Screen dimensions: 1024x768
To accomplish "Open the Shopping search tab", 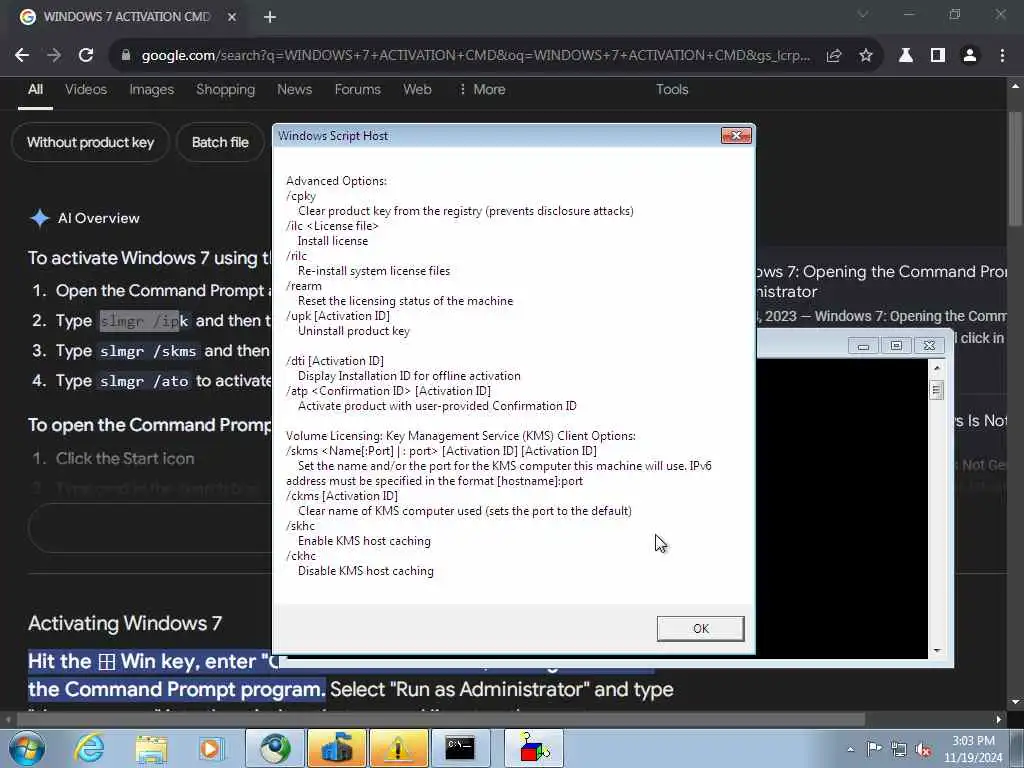I will (x=225, y=89).
